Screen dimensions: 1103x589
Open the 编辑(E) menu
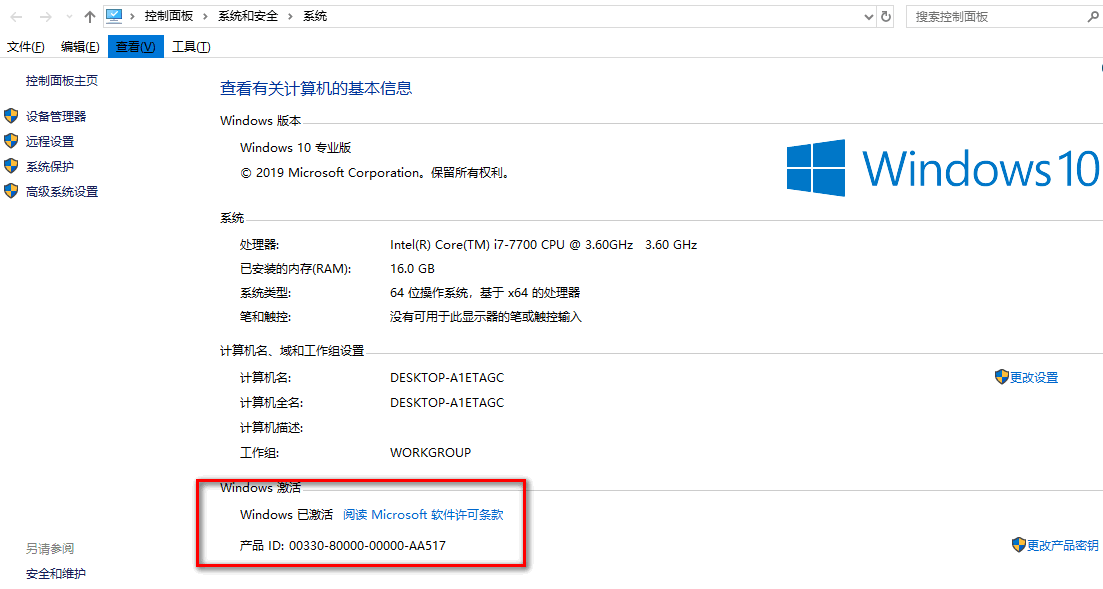click(x=80, y=47)
